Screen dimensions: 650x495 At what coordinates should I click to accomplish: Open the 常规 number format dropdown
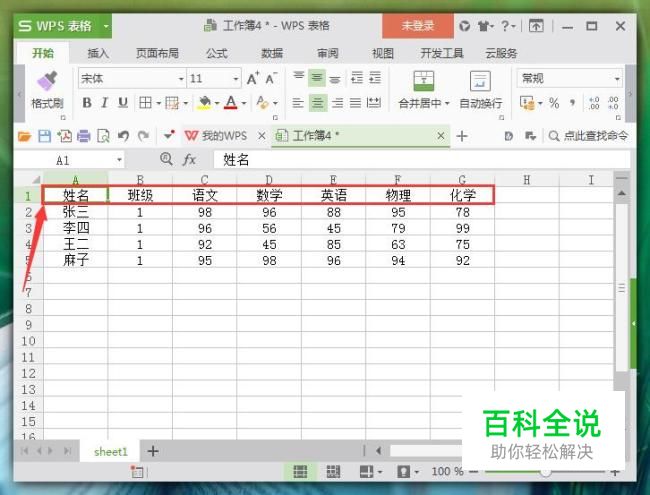click(x=617, y=79)
